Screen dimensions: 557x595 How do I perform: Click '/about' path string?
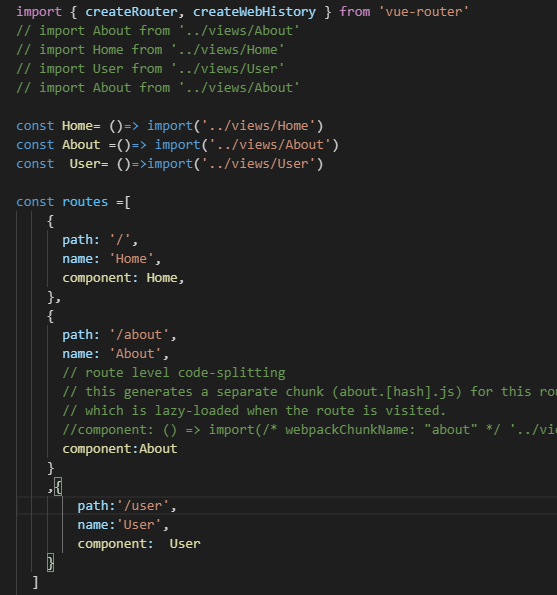tap(139, 335)
